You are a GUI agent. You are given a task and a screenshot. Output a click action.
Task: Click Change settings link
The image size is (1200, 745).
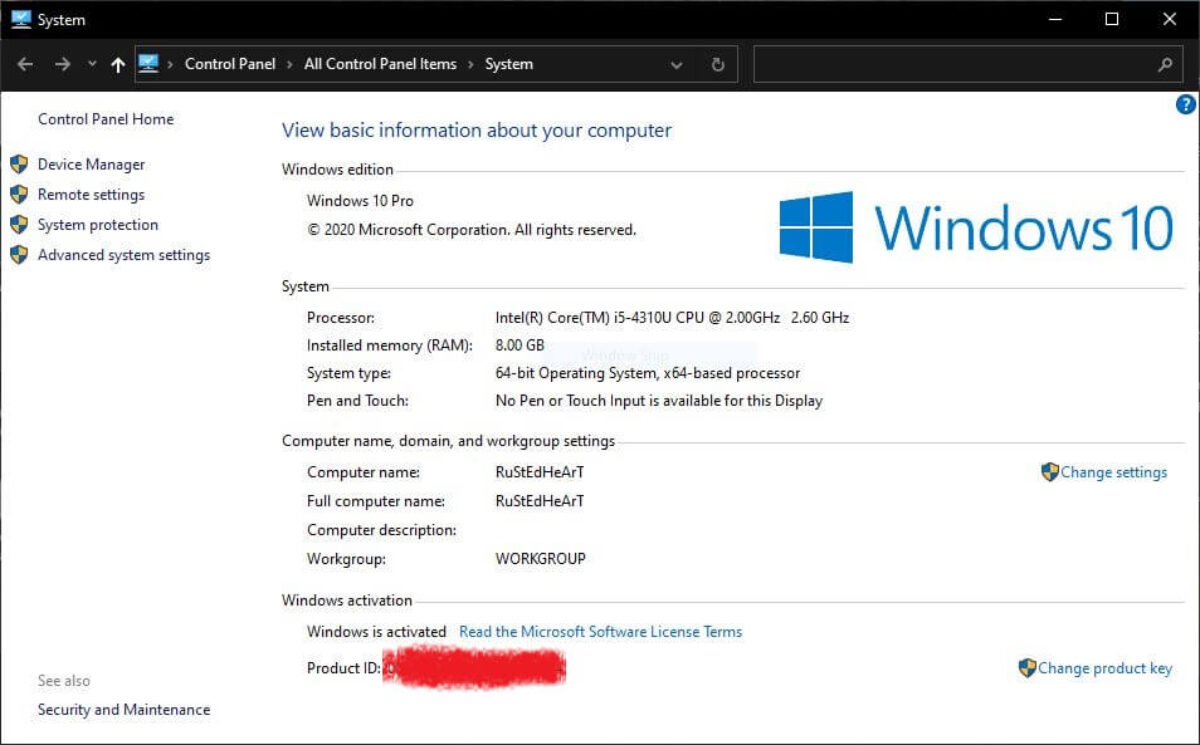tap(1114, 472)
